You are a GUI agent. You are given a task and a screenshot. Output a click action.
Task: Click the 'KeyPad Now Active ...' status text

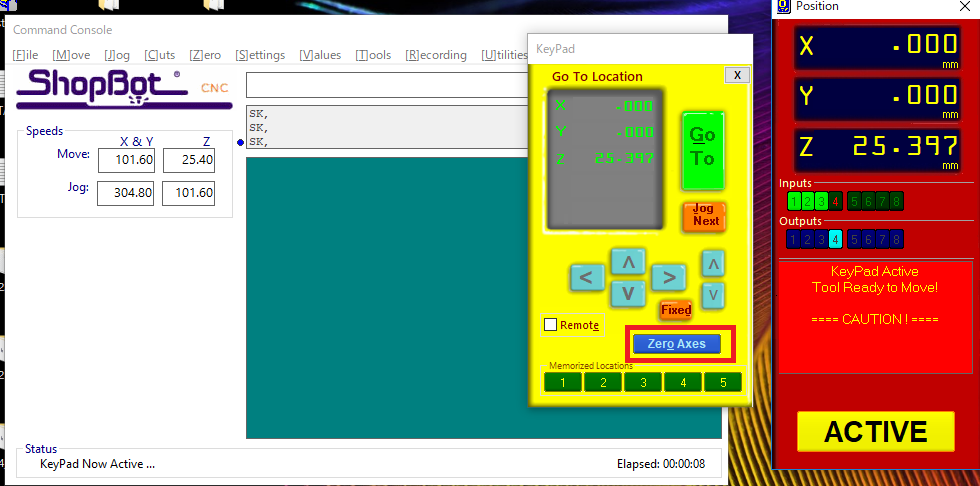tap(98, 464)
